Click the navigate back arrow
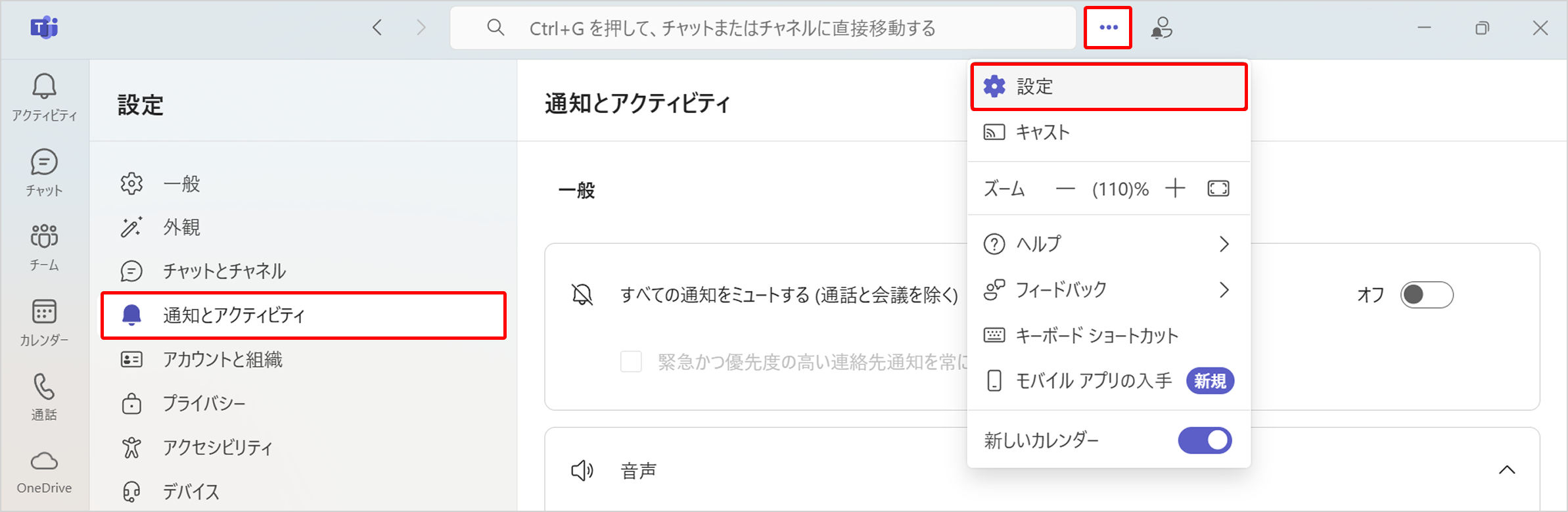The width and height of the screenshot is (1568, 512). tap(377, 28)
